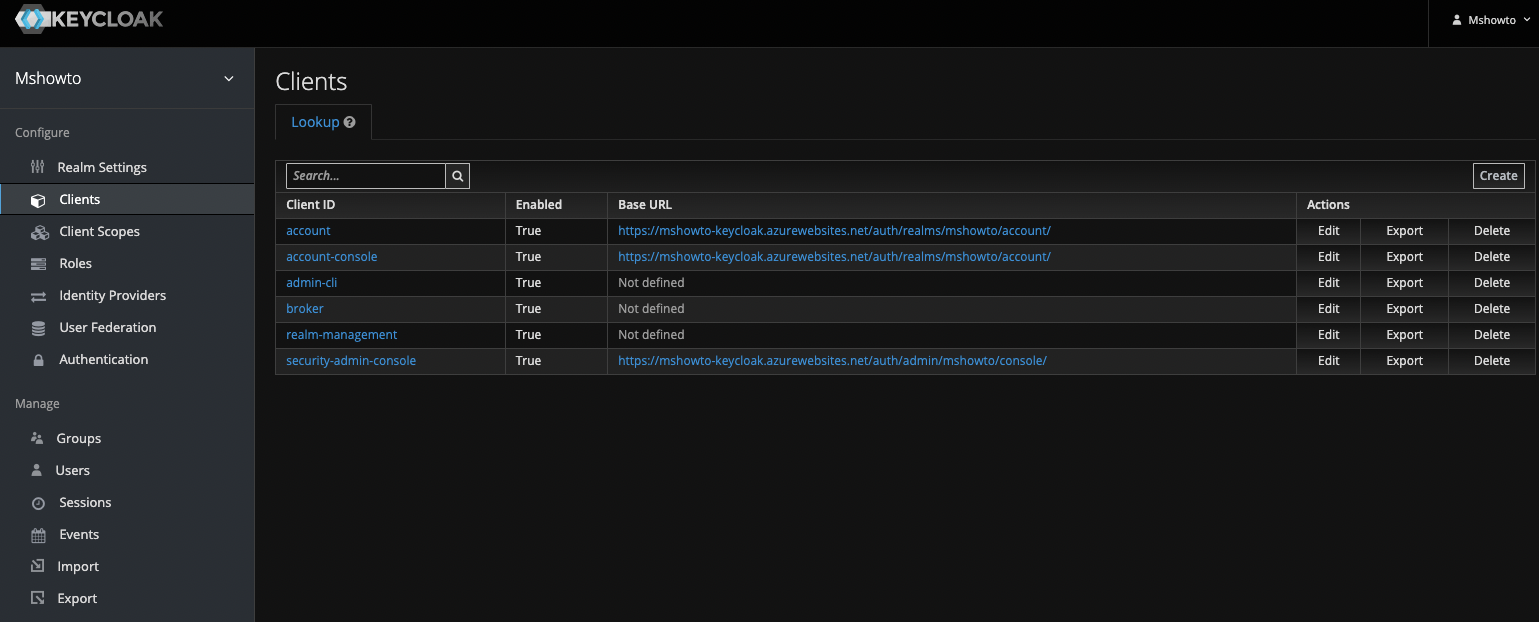
Task: Edit the admin-cli client
Action: coord(1328,283)
